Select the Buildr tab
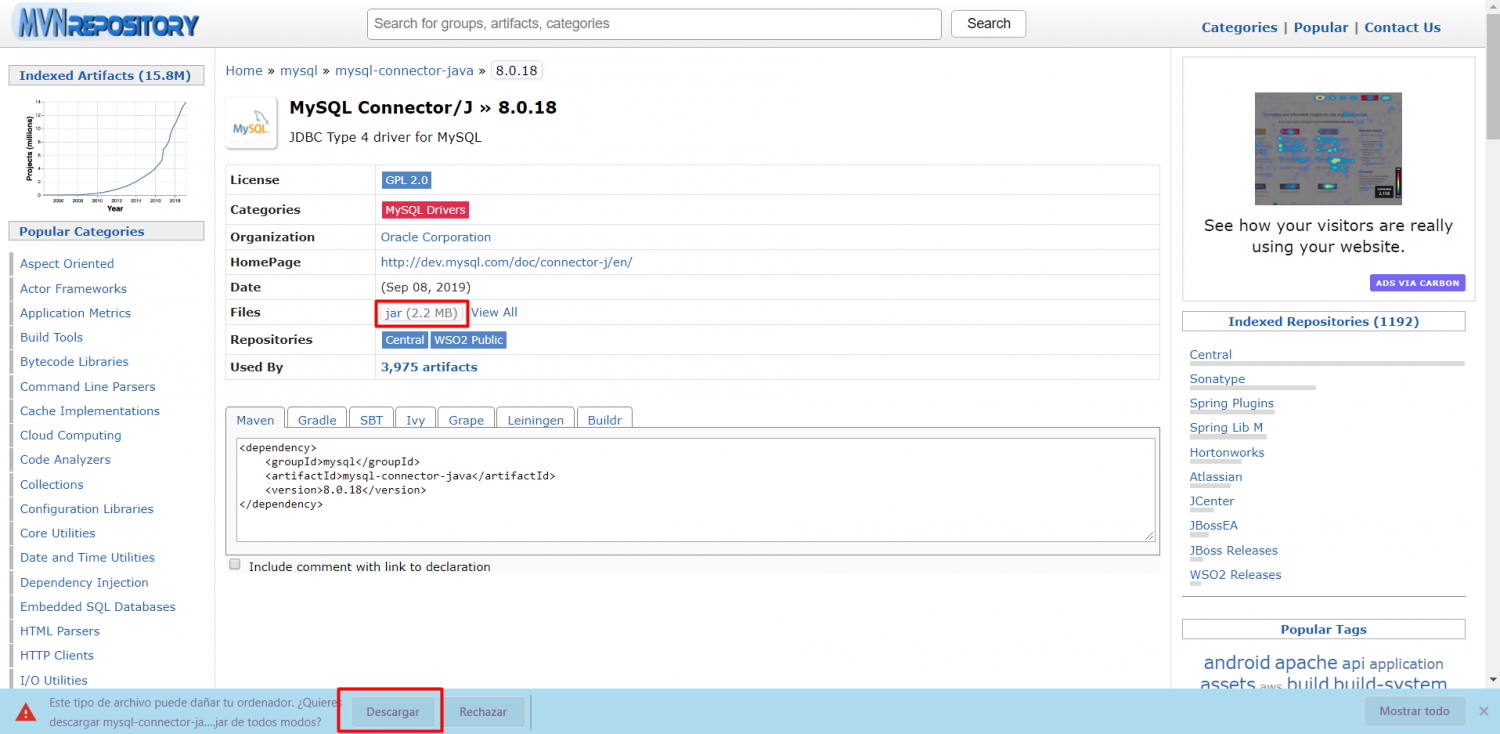This screenshot has height=734, width=1500. (604, 420)
